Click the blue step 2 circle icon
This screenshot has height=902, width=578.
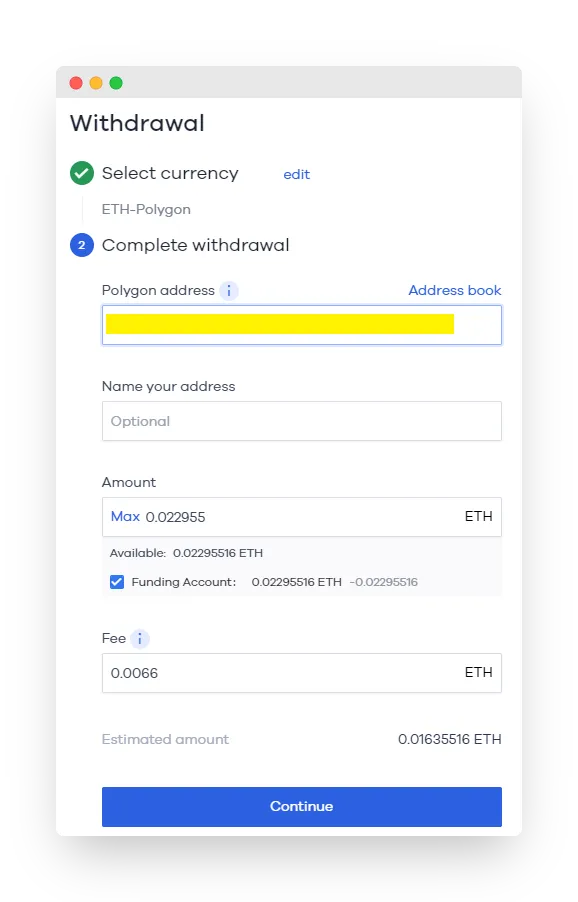click(82, 245)
